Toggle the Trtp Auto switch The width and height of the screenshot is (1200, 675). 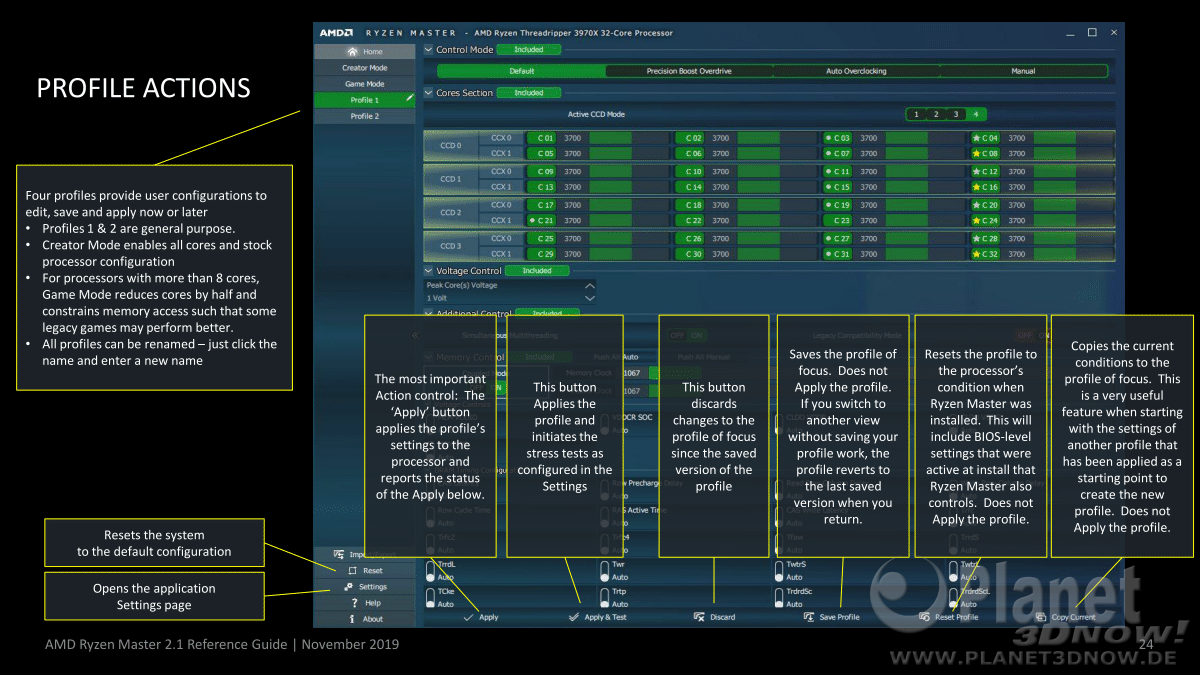[x=605, y=597]
